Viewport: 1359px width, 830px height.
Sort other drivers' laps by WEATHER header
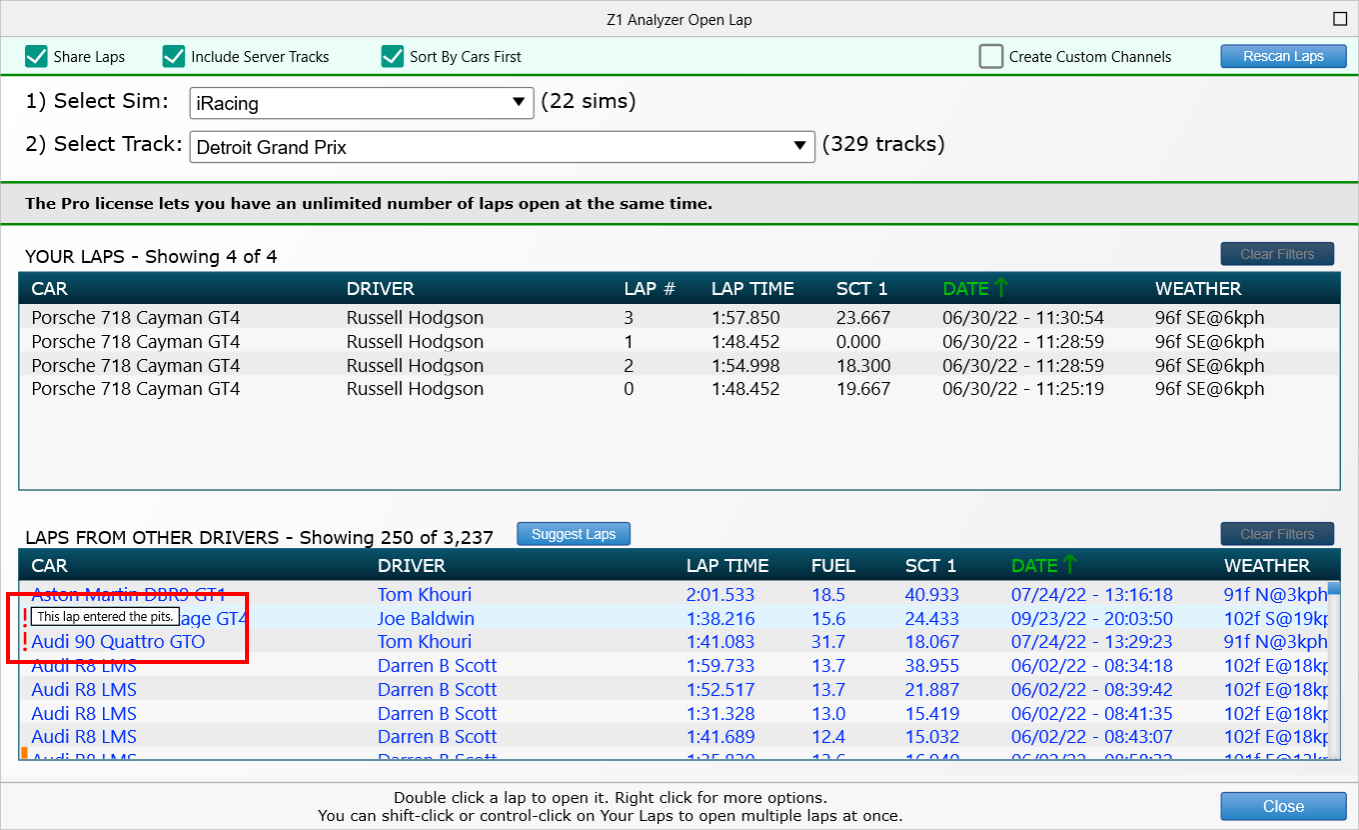[x=1267, y=566]
